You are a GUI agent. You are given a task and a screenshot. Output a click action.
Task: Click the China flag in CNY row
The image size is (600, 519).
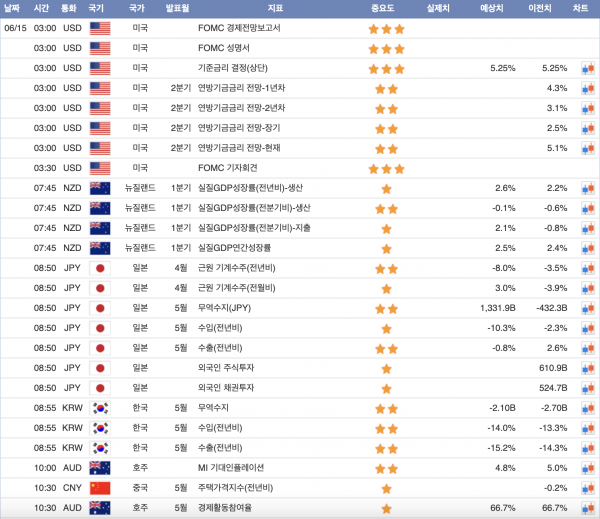coord(99,487)
